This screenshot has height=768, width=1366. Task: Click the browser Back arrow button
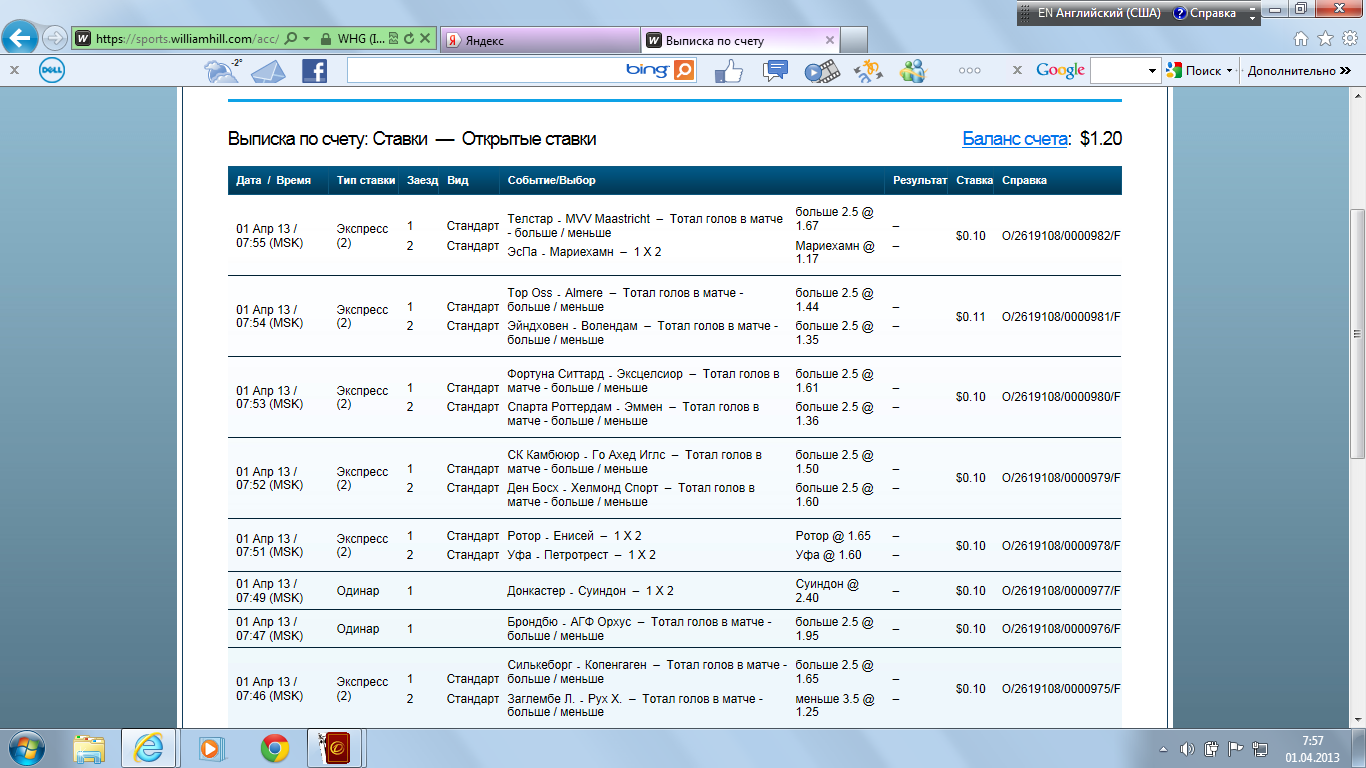pos(22,39)
